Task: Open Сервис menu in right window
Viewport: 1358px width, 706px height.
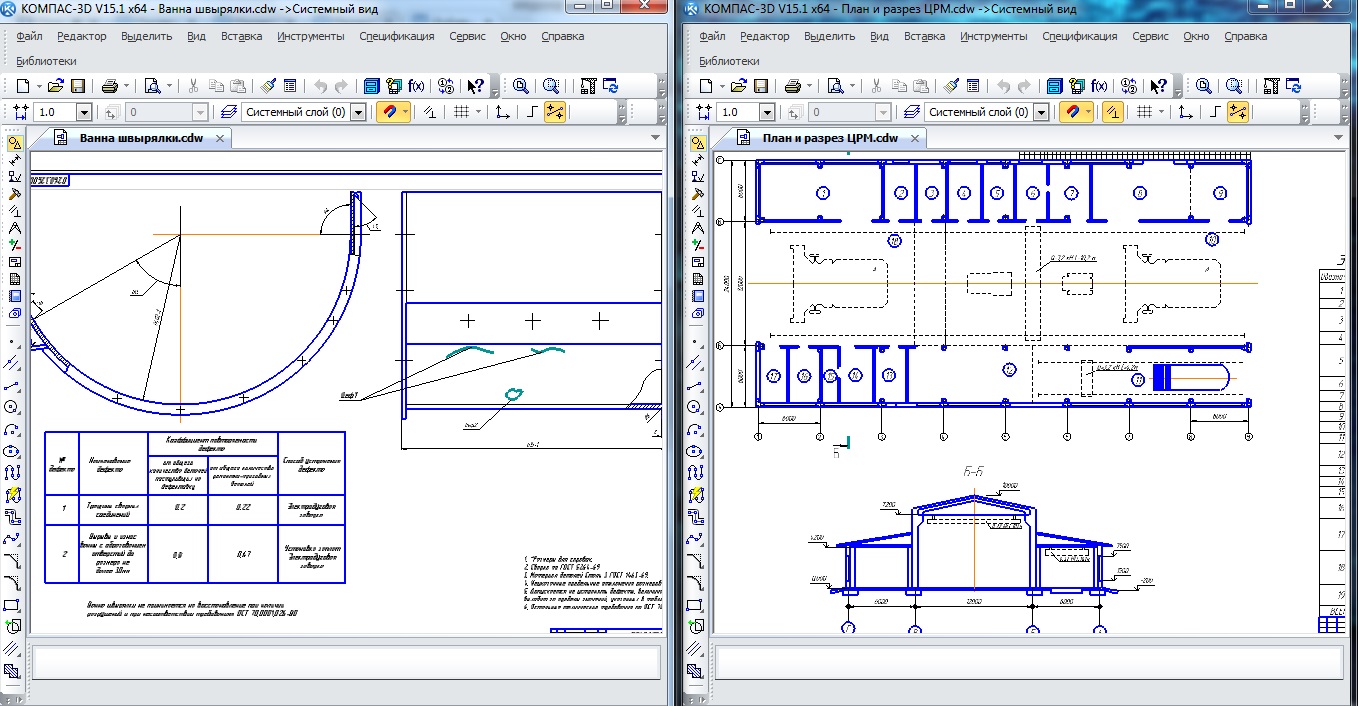Action: [1150, 36]
